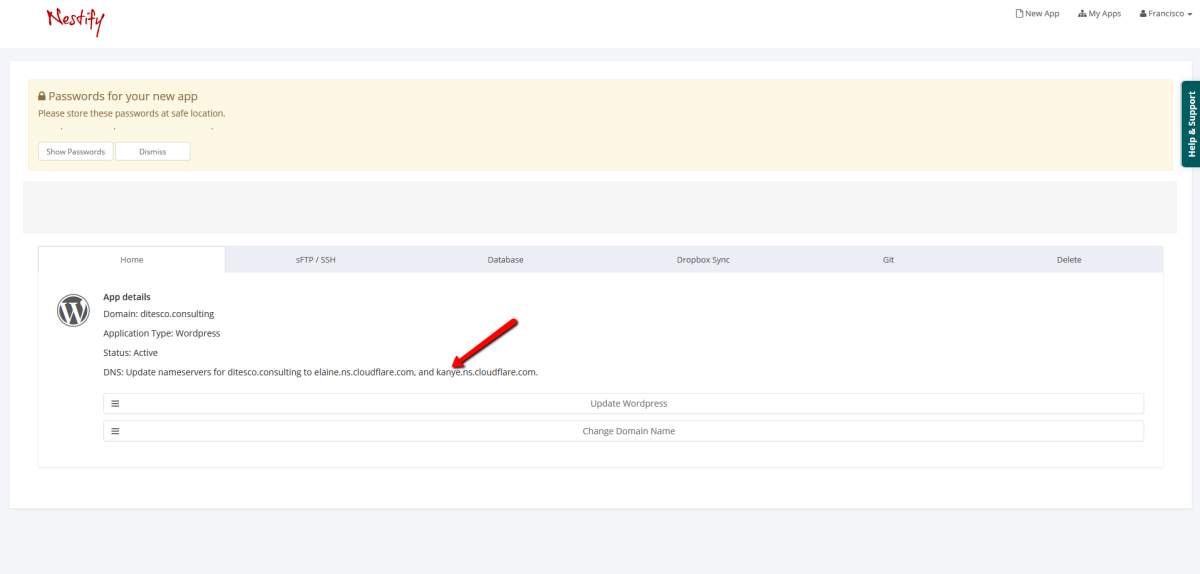This screenshot has width=1200, height=574.
Task: Click the Passwords for your new app heading
Action: click(122, 97)
